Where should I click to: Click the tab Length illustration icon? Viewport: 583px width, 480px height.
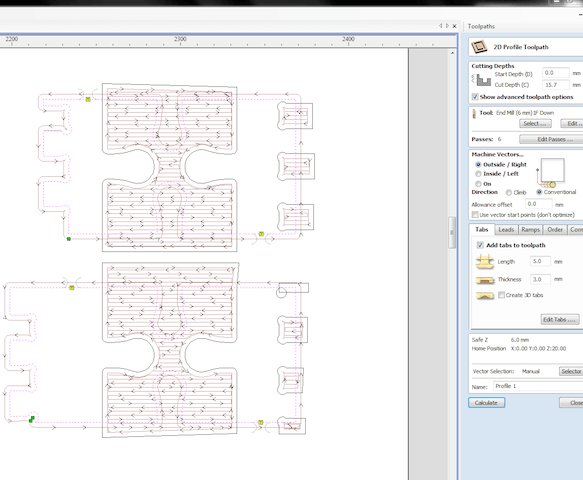484,262
